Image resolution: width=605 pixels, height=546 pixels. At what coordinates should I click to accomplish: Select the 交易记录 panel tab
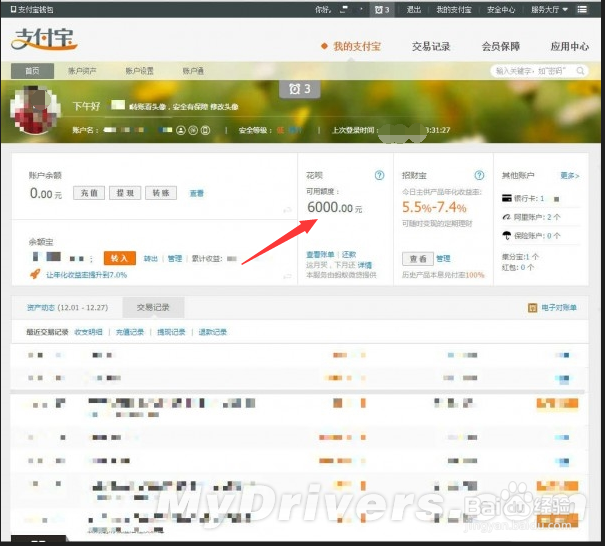153,308
